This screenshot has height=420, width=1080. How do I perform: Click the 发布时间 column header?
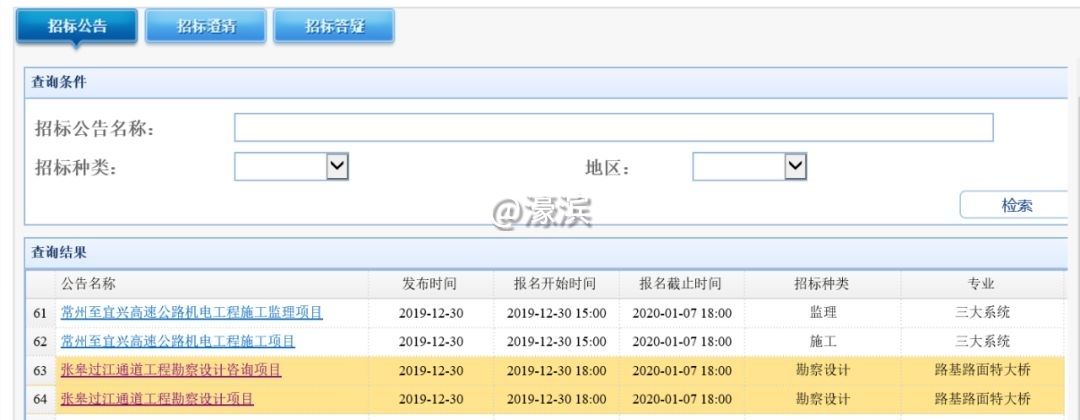tap(431, 284)
